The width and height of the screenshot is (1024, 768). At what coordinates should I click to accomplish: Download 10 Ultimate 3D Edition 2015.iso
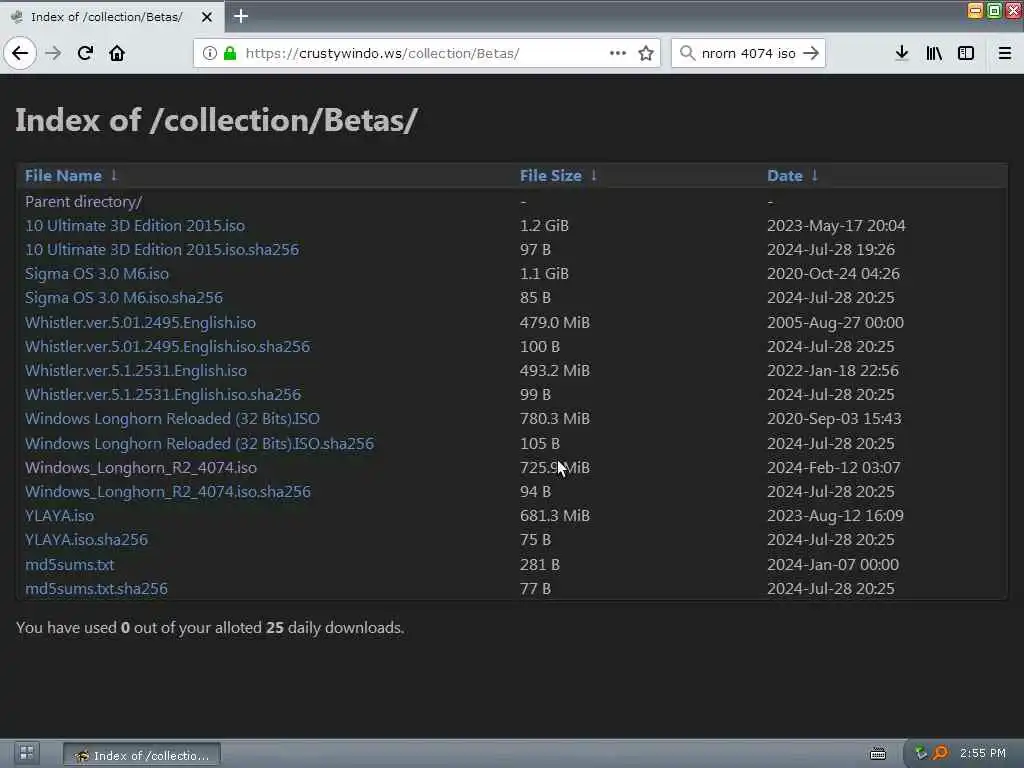point(135,225)
